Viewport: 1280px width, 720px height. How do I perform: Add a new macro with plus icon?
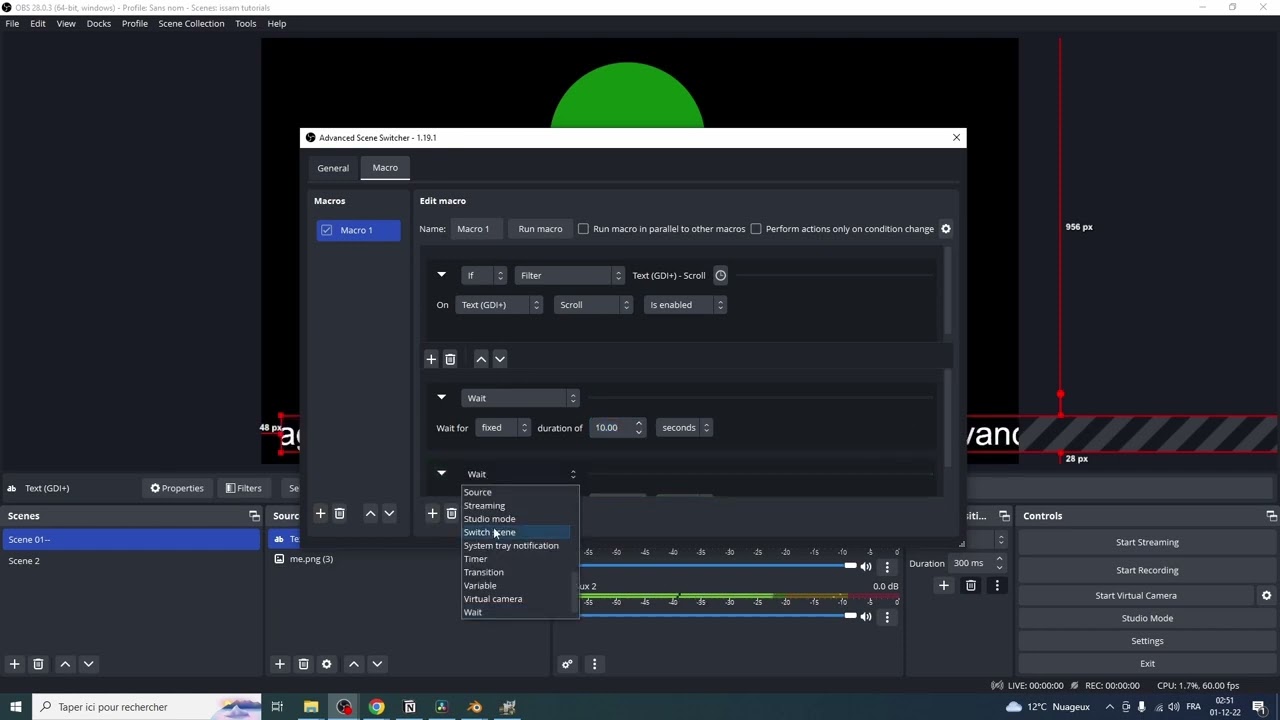pos(320,513)
